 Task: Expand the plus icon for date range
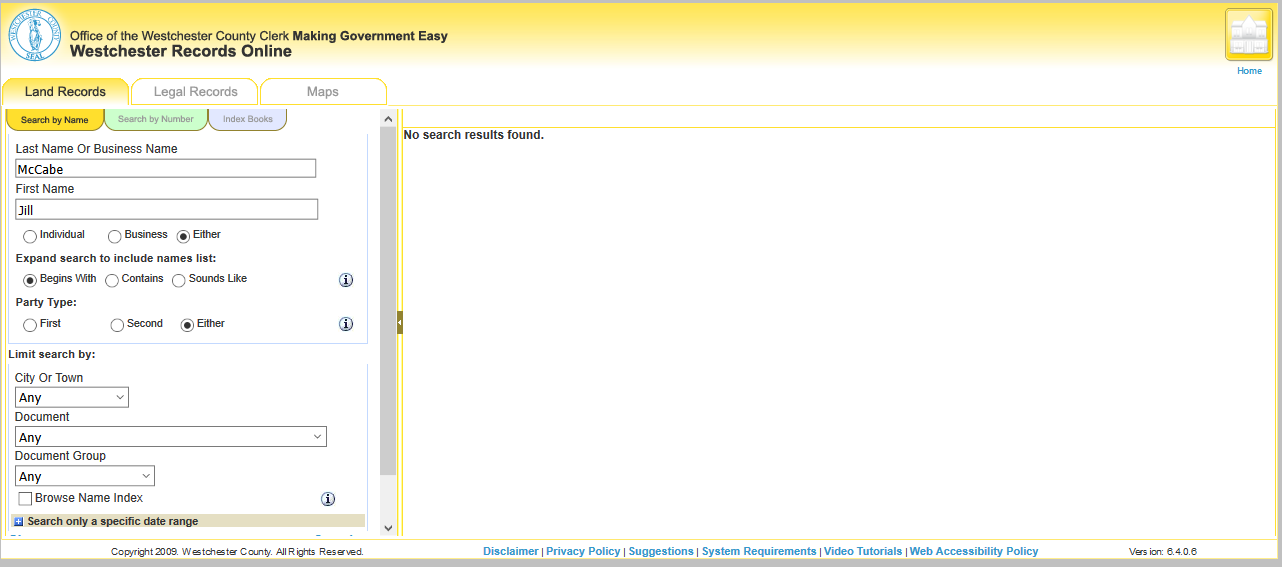point(19,522)
